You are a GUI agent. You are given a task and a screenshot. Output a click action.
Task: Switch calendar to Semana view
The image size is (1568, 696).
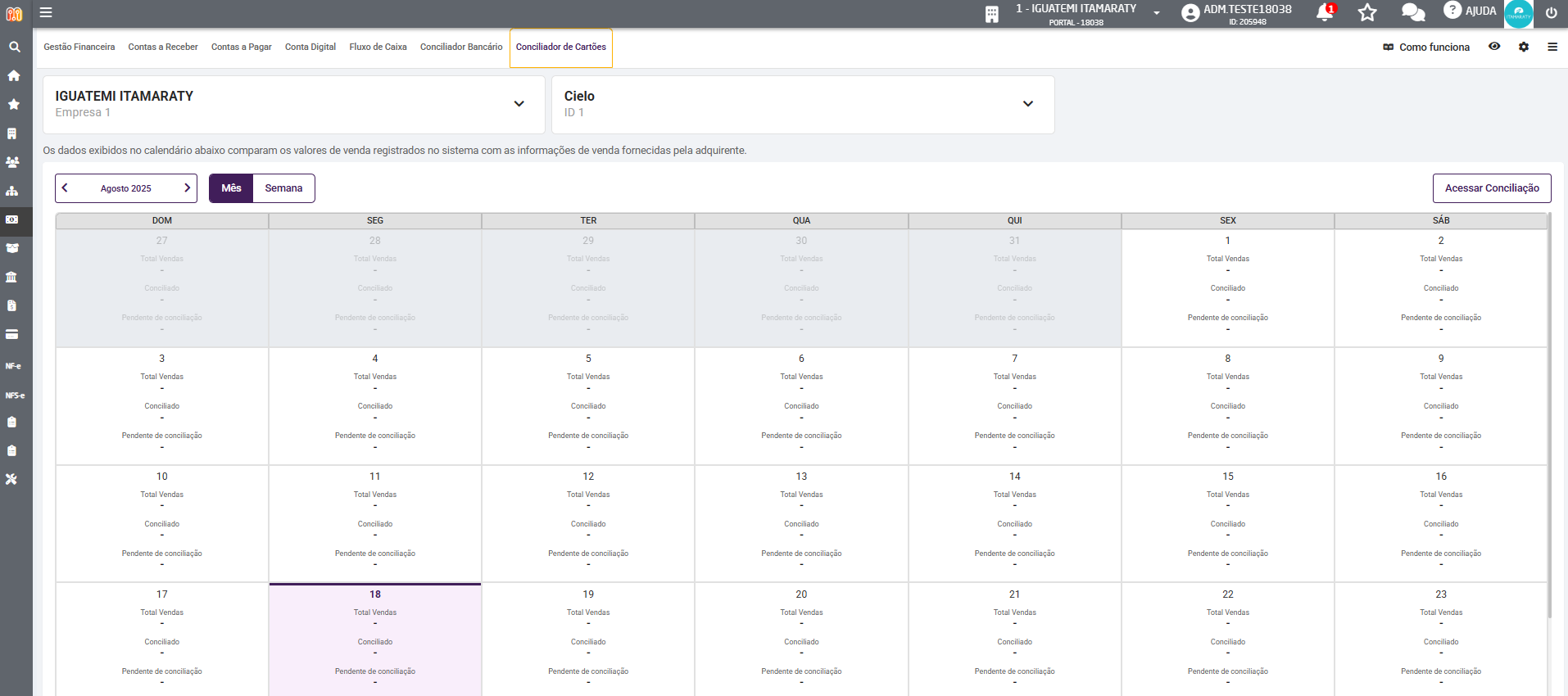click(283, 188)
